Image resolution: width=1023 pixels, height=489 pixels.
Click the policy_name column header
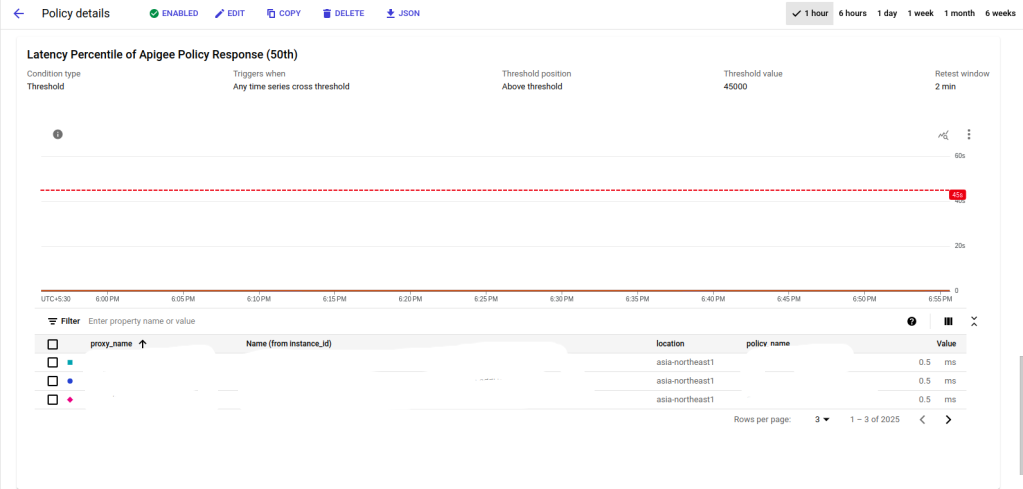click(768, 344)
